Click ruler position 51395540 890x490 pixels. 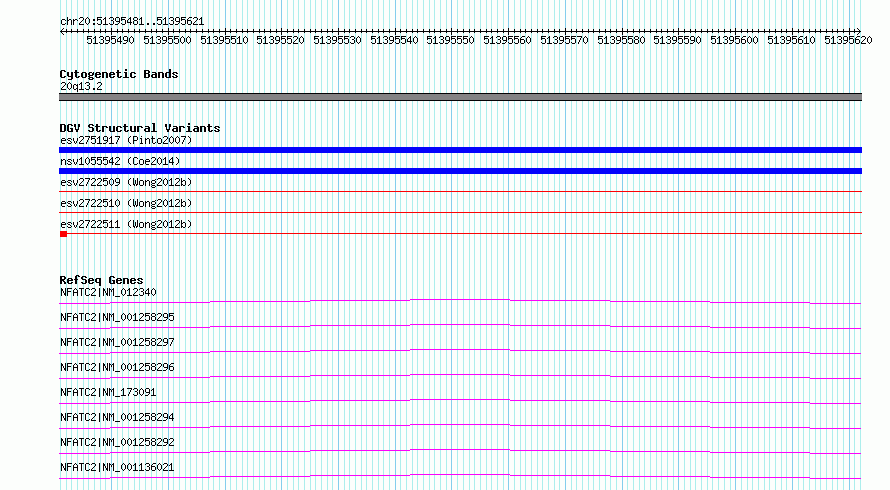[394, 40]
